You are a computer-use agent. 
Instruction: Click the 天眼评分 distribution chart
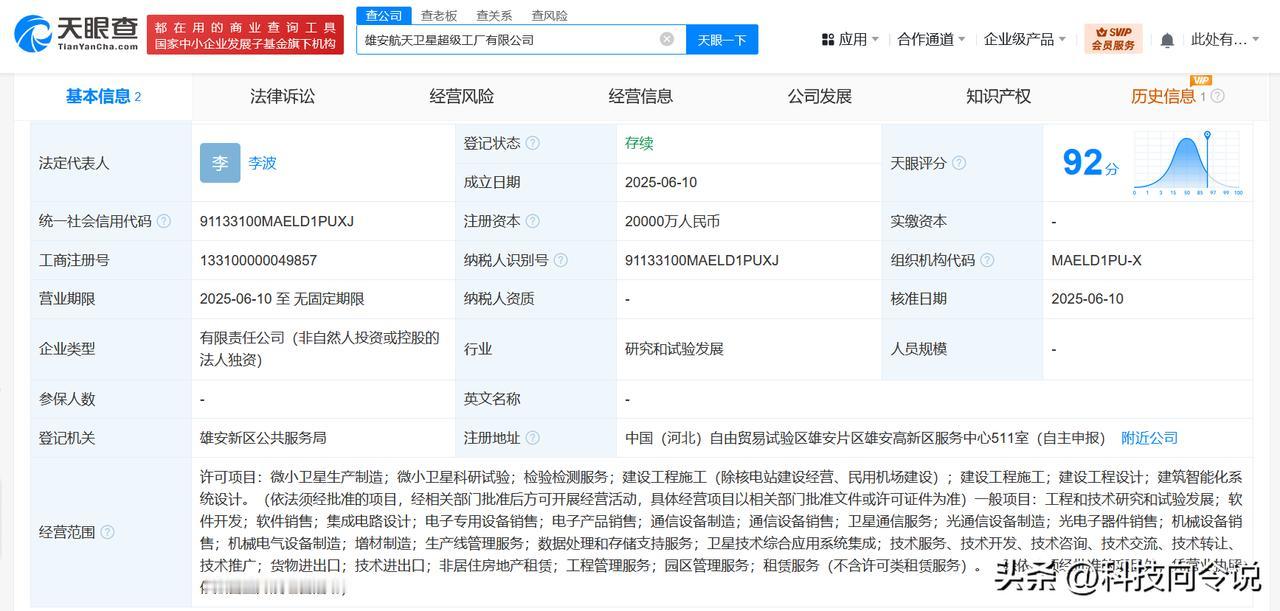[x=1188, y=163]
